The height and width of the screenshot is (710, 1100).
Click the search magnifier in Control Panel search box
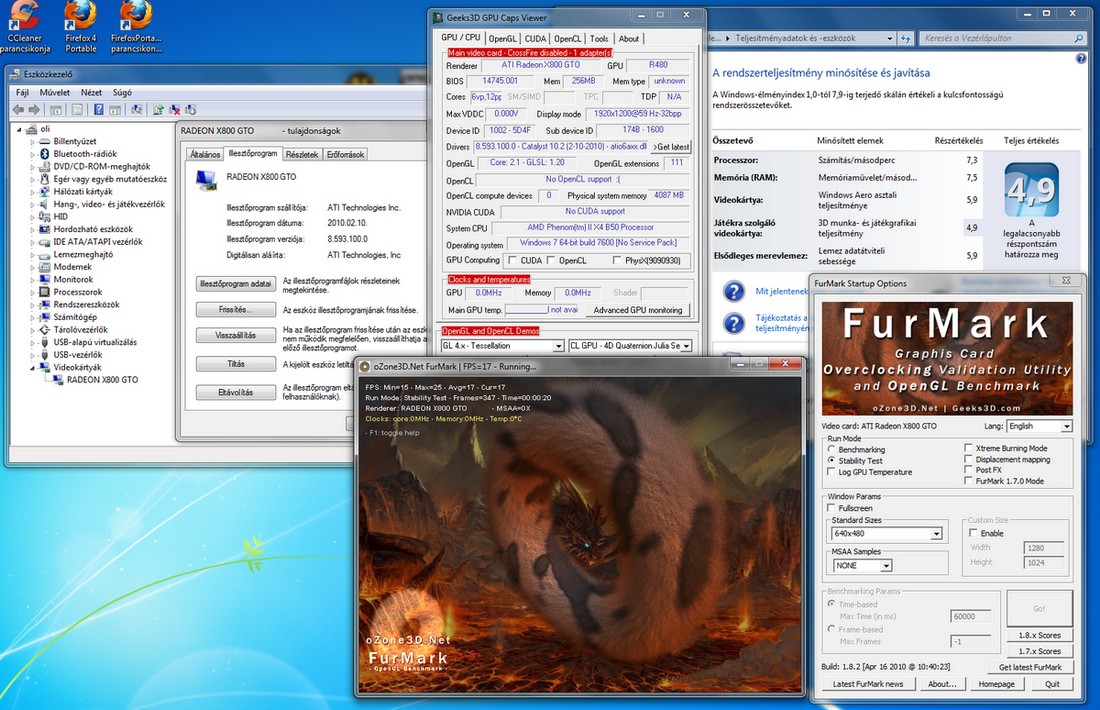(1078, 39)
